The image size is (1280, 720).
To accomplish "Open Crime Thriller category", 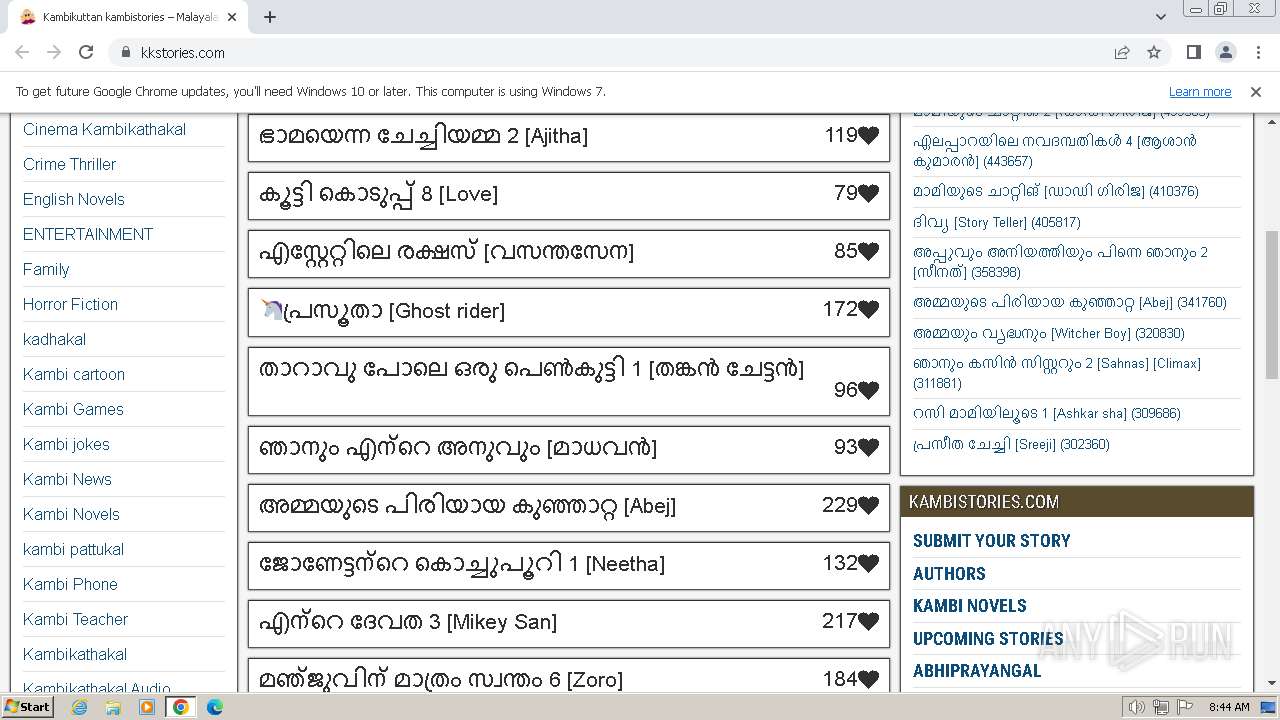I will [69, 164].
